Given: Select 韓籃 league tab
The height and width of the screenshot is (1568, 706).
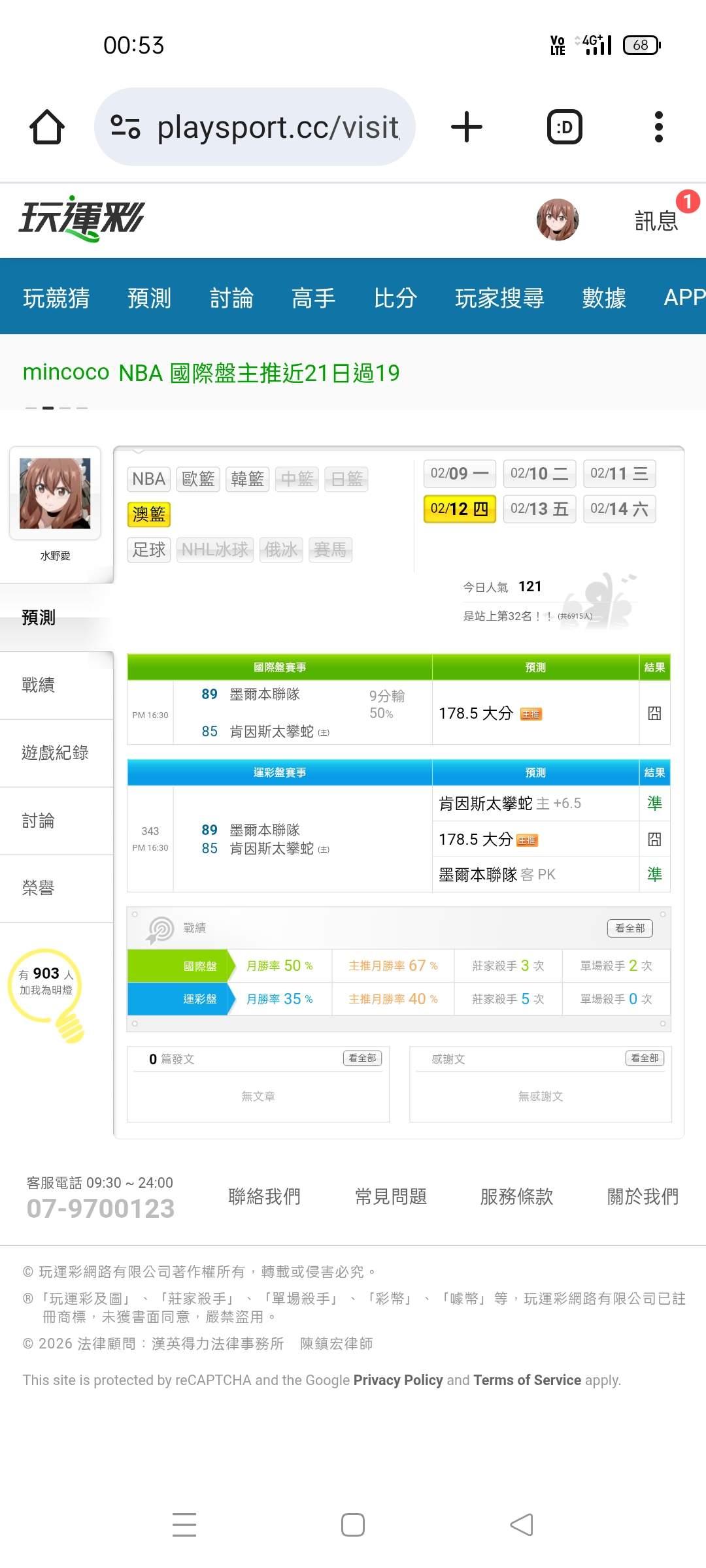Looking at the screenshot, I should coord(247,479).
